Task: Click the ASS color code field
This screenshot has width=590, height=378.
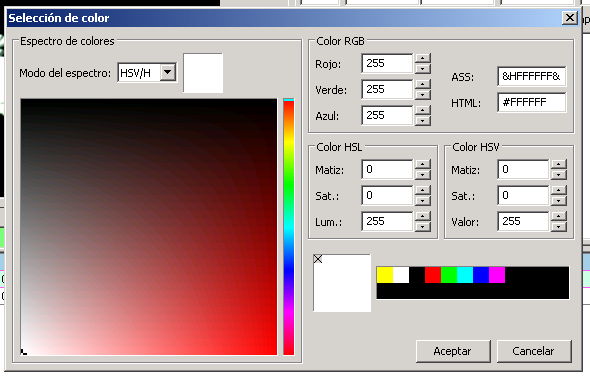Action: pos(531,76)
